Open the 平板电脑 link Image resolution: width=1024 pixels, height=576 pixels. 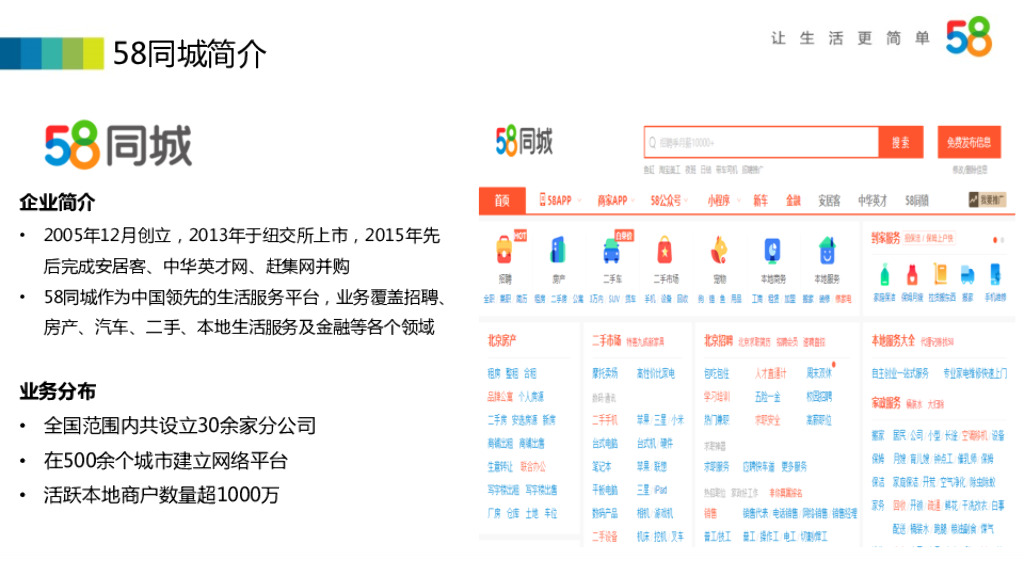tap(605, 490)
